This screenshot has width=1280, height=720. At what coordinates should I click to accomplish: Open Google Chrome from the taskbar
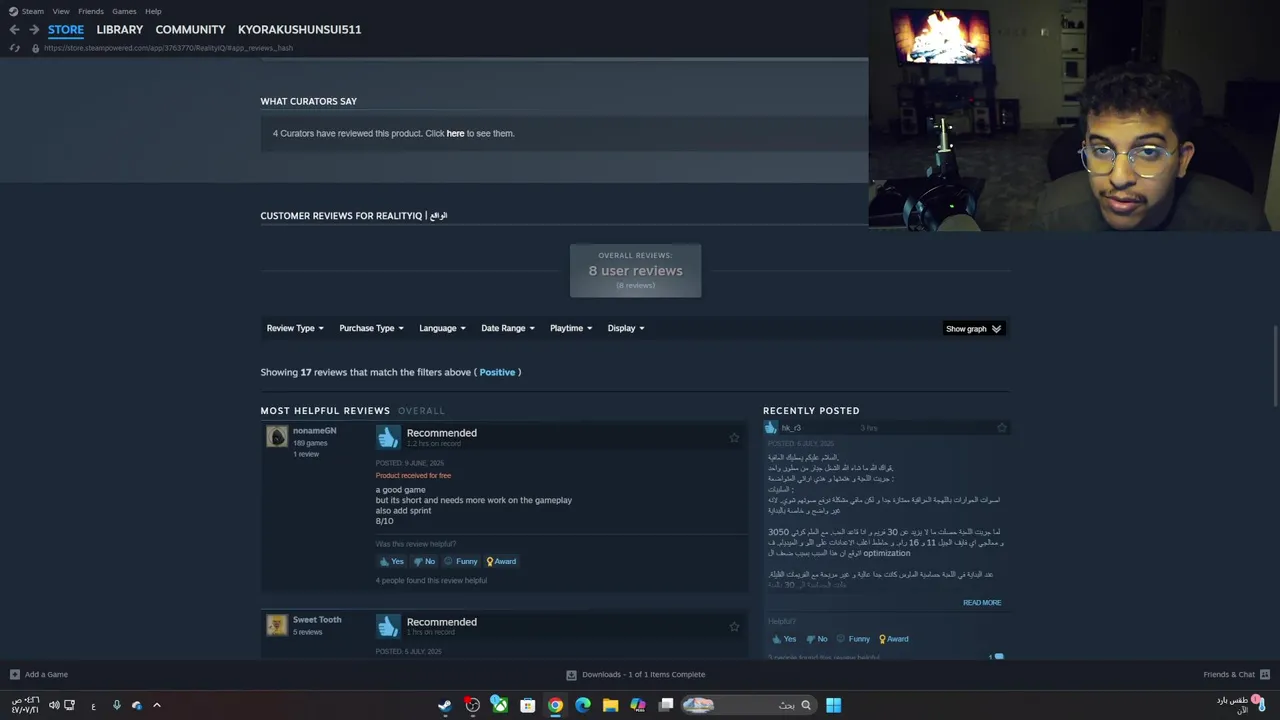(555, 705)
